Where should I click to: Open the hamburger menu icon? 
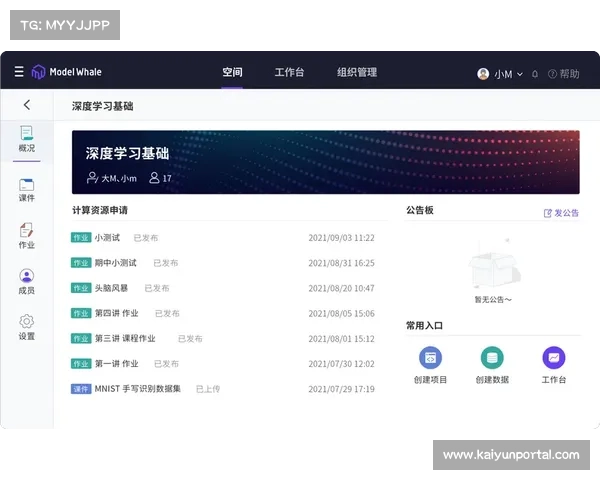[x=19, y=72]
